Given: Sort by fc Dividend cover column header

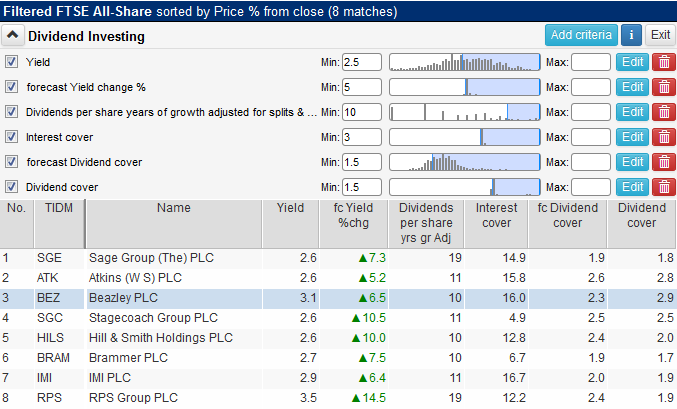Looking at the screenshot, I should [568, 224].
